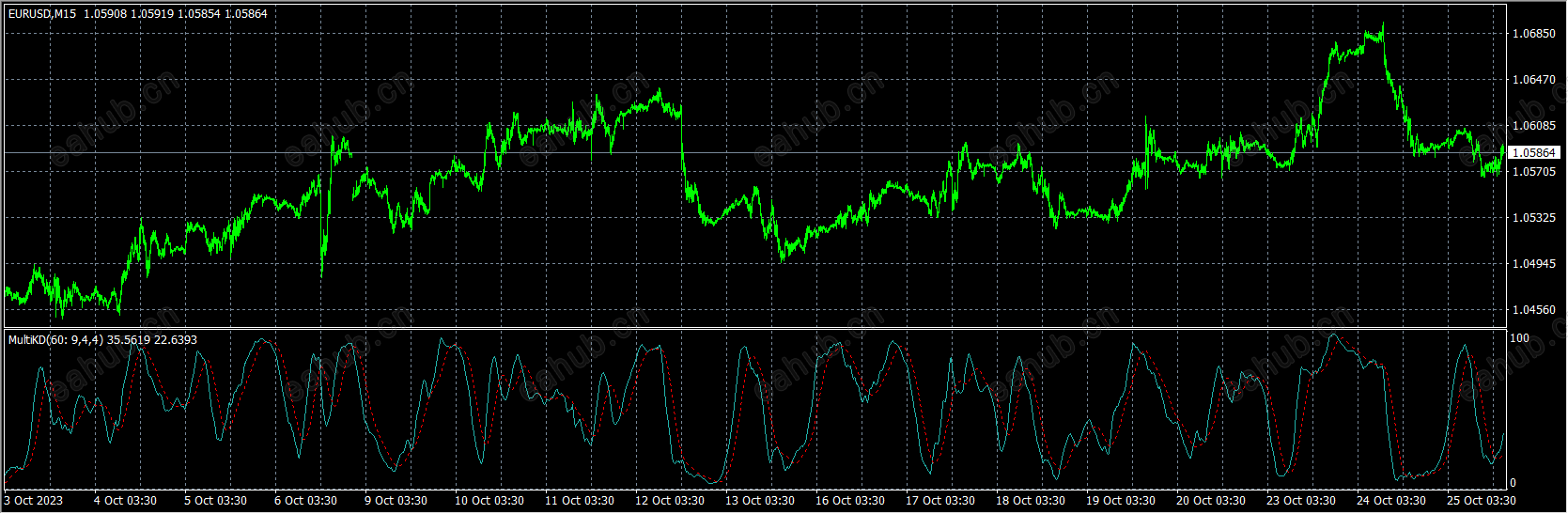
Task: Click the 9 Oct 03:30 time label
Action: (x=396, y=501)
